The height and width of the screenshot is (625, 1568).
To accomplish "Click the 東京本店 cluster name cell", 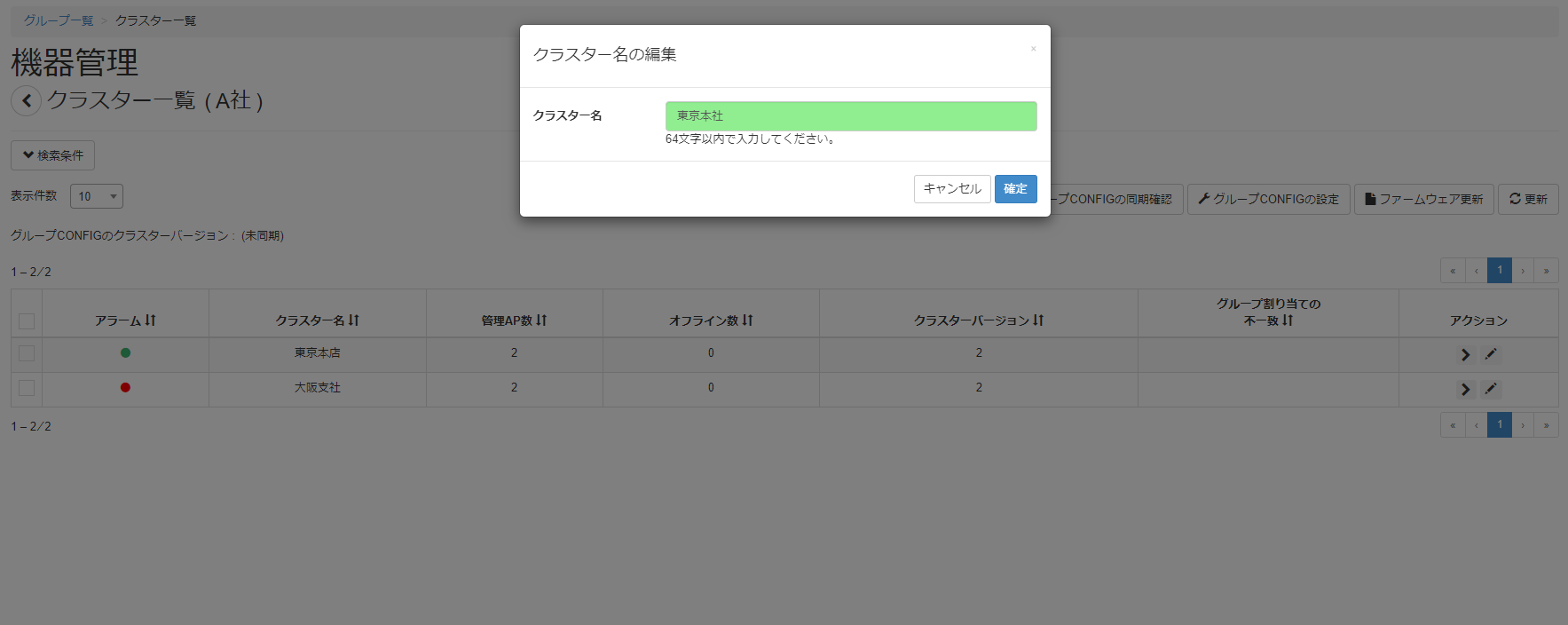I will 318,353.
